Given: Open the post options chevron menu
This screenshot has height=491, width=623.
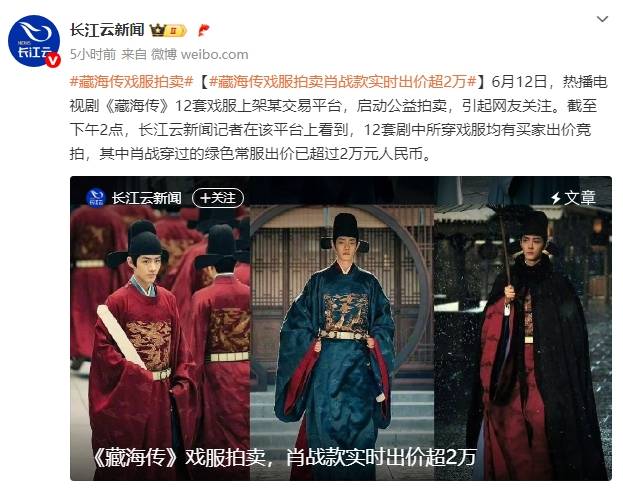Looking at the screenshot, I should [x=602, y=19].
